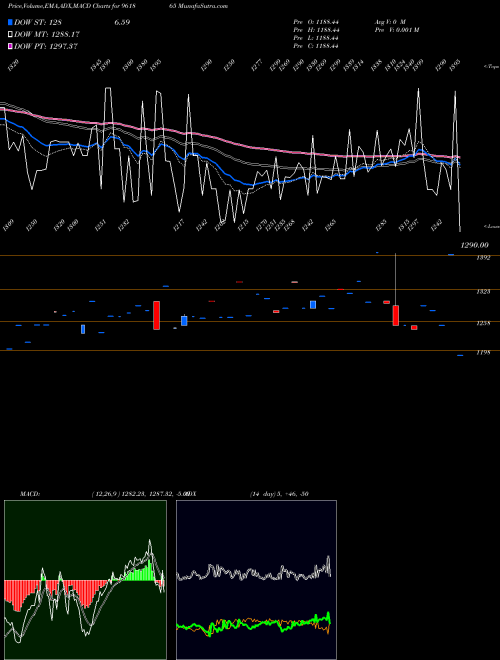Click the 6.59 value beside DOW ST
Viewport: 500px width, 660px height.
pyautogui.click(x=122, y=23)
